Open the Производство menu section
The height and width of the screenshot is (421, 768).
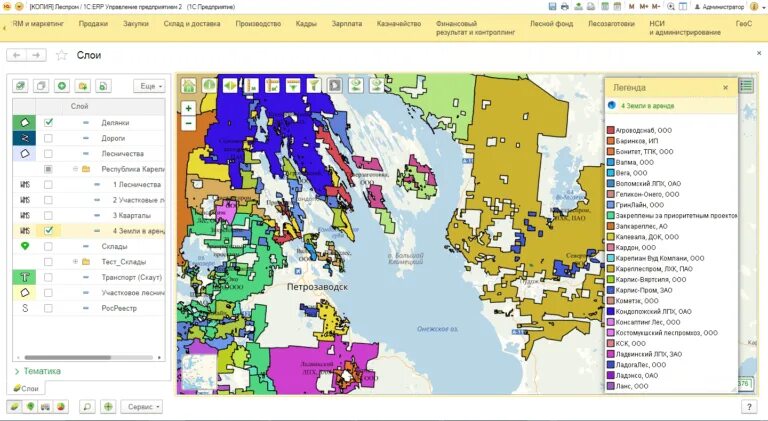click(258, 23)
